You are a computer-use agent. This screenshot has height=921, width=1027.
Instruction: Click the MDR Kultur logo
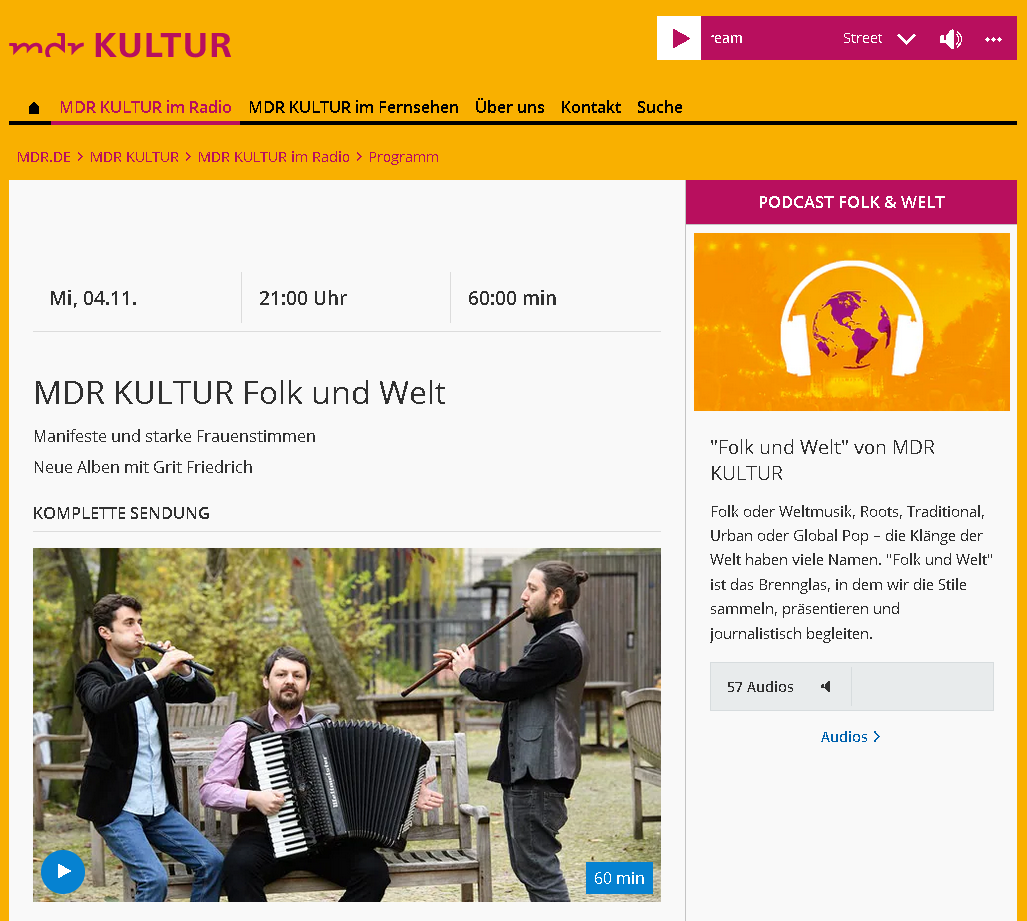click(x=120, y=45)
